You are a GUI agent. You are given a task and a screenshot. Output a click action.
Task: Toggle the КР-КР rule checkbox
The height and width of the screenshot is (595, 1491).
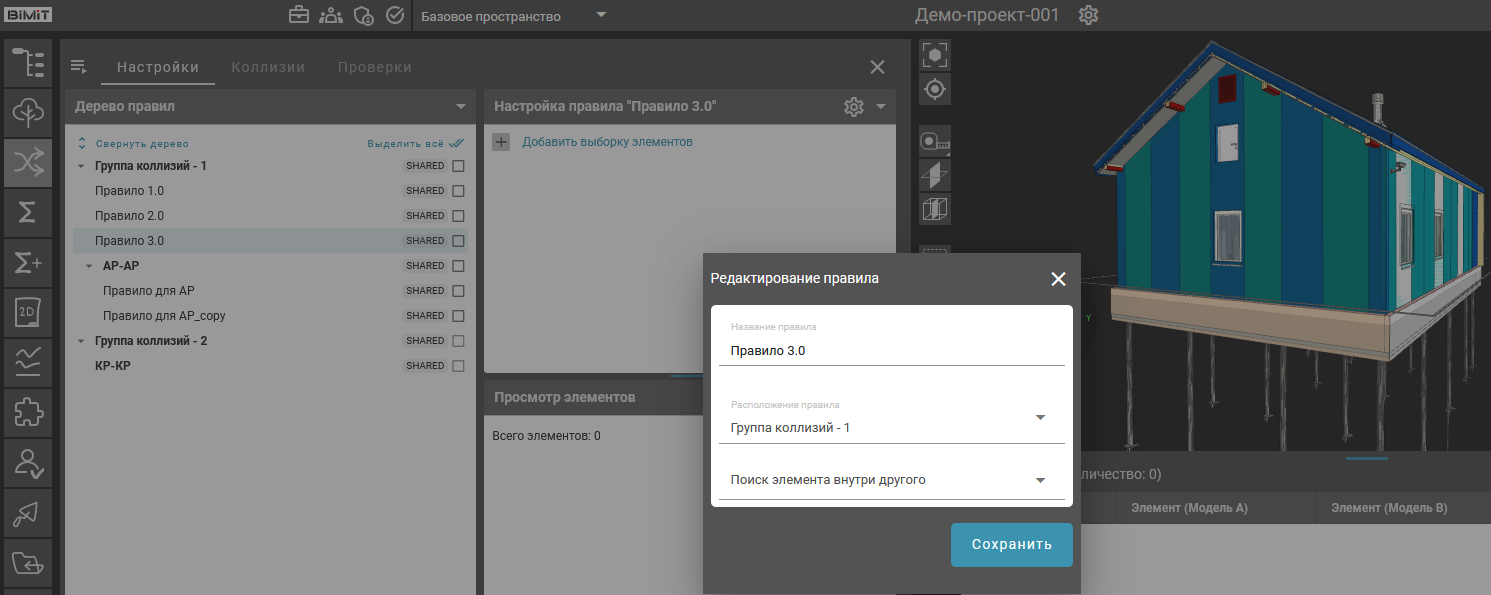[458, 366]
